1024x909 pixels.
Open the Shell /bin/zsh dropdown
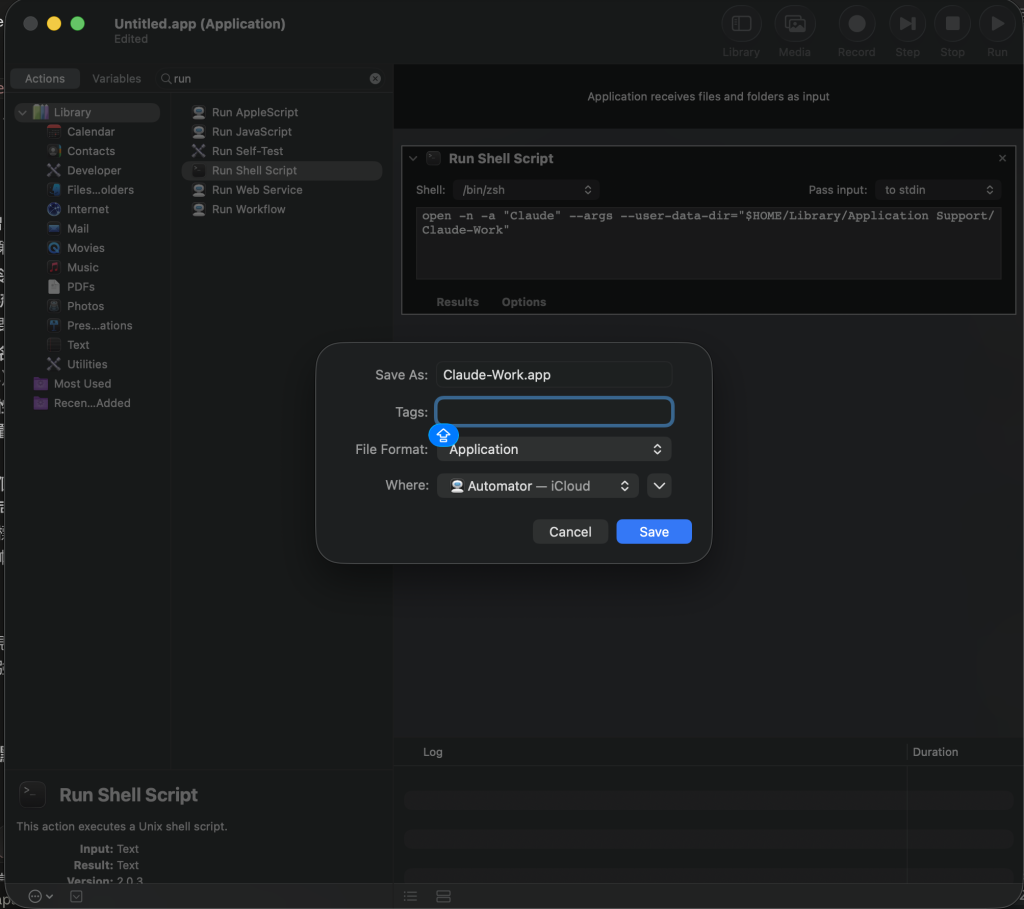526,190
